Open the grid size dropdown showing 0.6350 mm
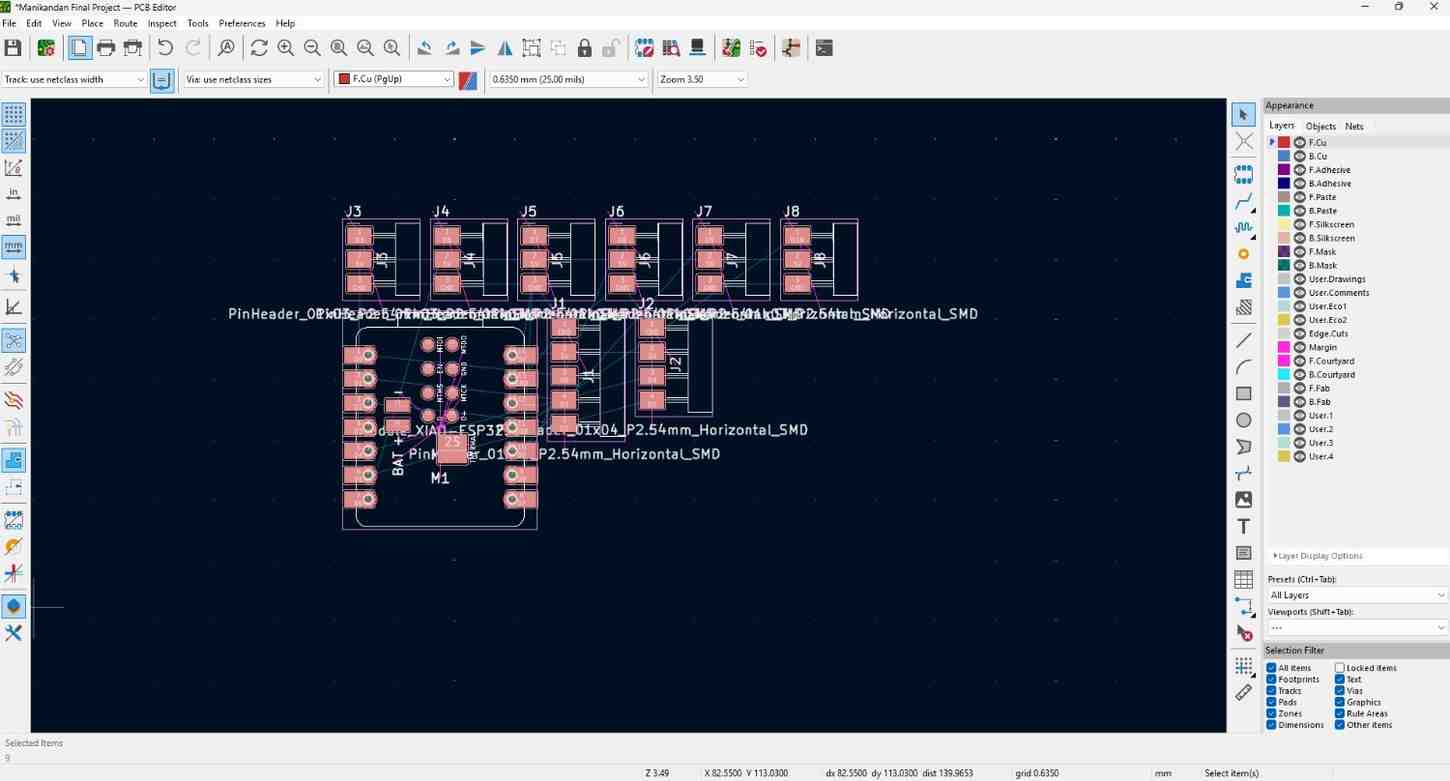Screen dimensions: 1450x781 pyautogui.click(x=568, y=79)
